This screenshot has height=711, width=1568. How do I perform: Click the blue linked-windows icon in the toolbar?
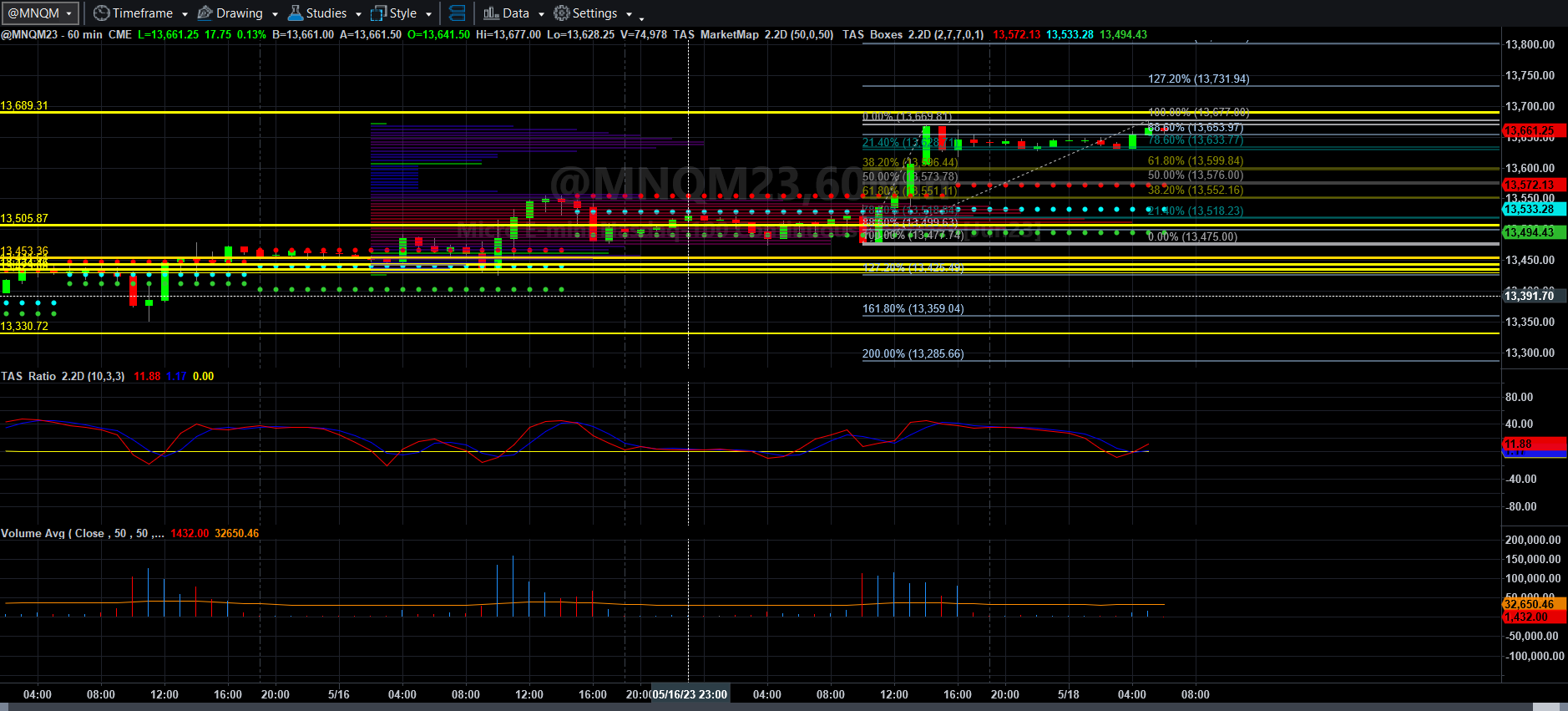[458, 13]
